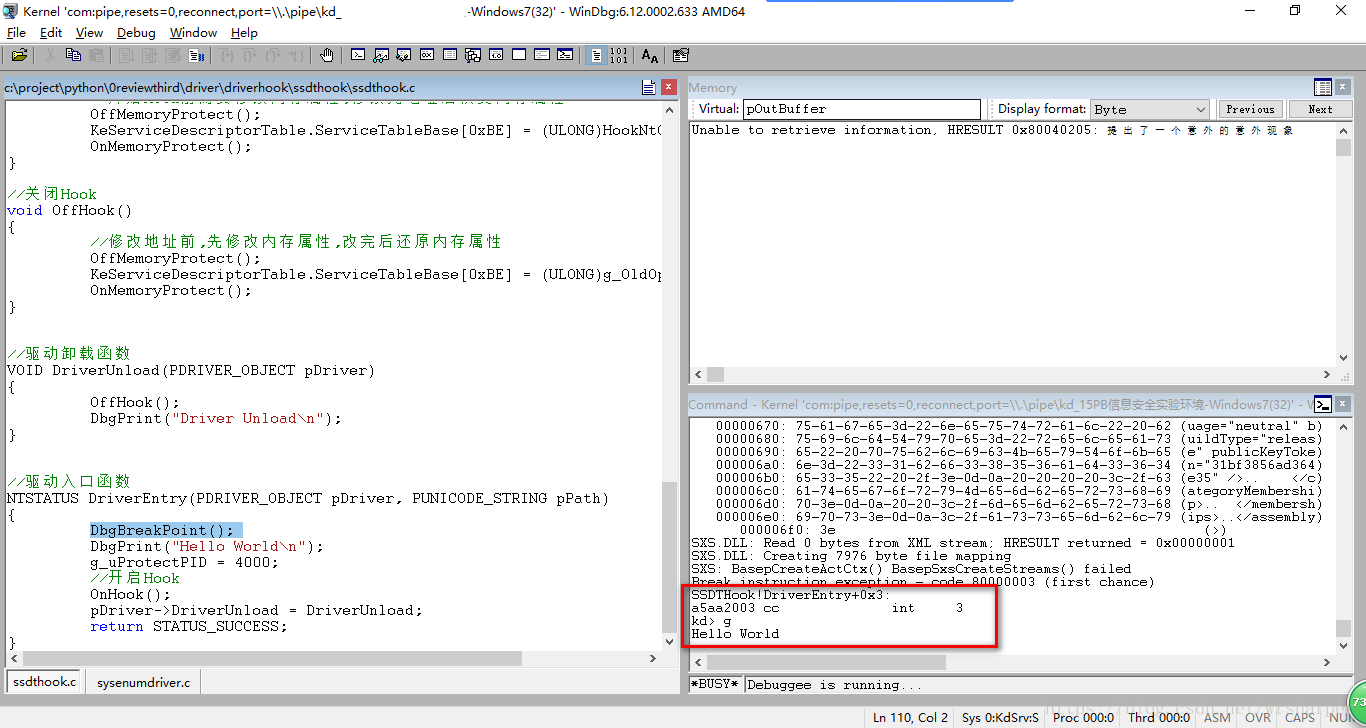Click the Memory window toolbar-menu icon
The image size is (1366, 728).
1322,88
